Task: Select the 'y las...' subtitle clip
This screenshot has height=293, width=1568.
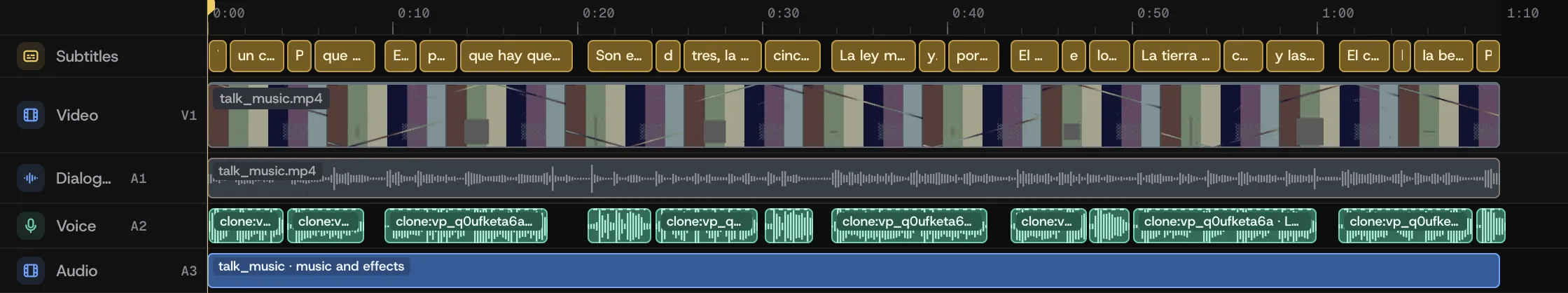Action: pyautogui.click(x=1295, y=56)
